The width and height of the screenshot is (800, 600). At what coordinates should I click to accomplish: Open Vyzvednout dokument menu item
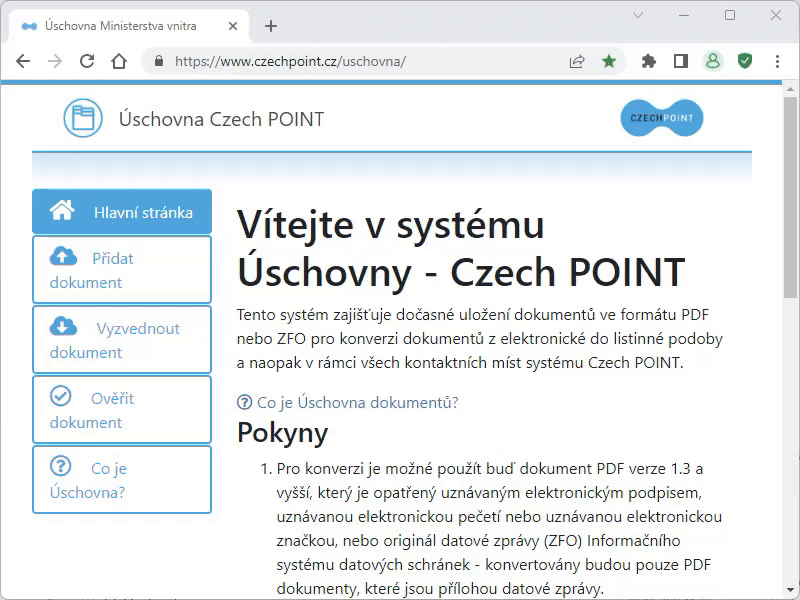tap(122, 339)
